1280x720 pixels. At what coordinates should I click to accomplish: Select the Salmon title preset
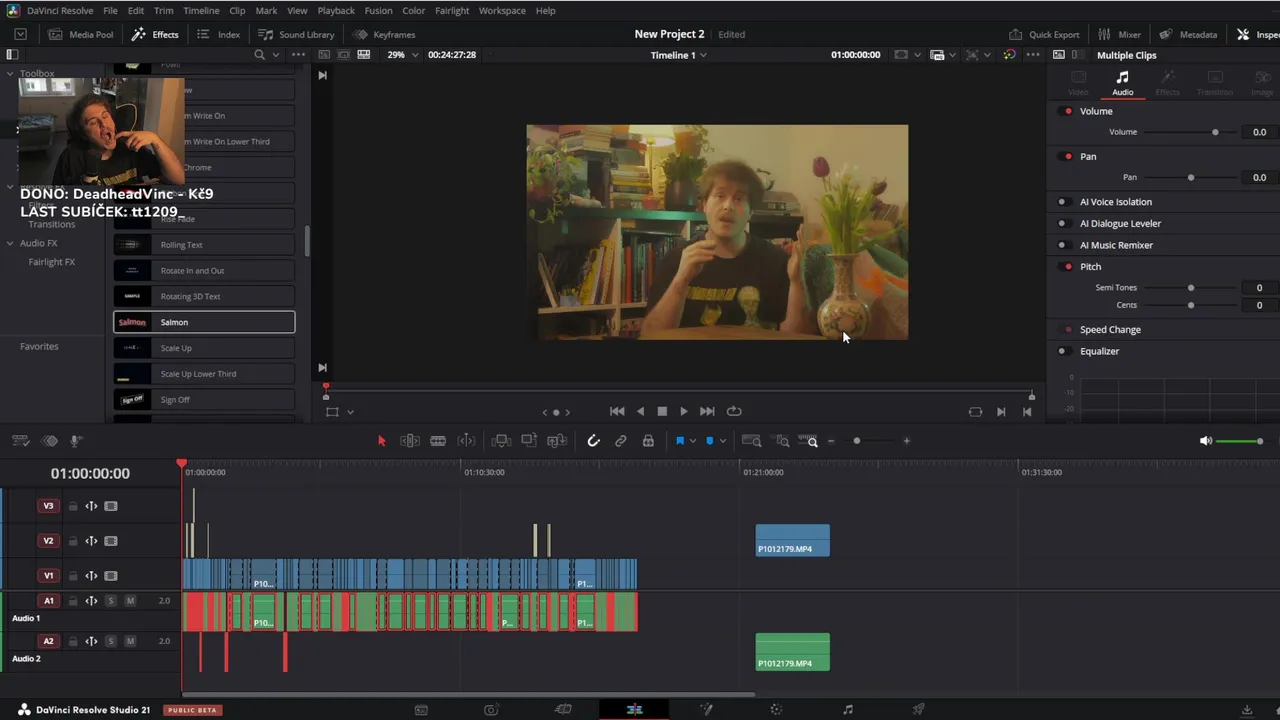click(x=204, y=322)
